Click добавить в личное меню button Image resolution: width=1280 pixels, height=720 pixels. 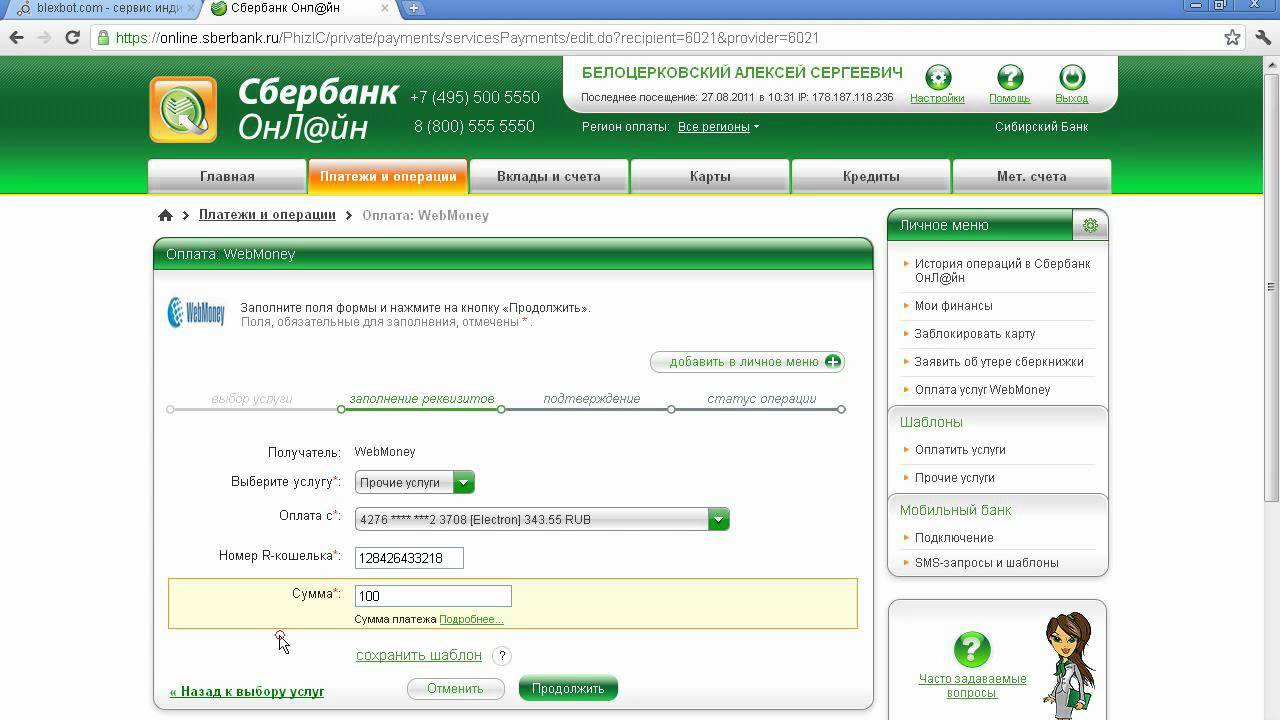pyautogui.click(x=747, y=362)
